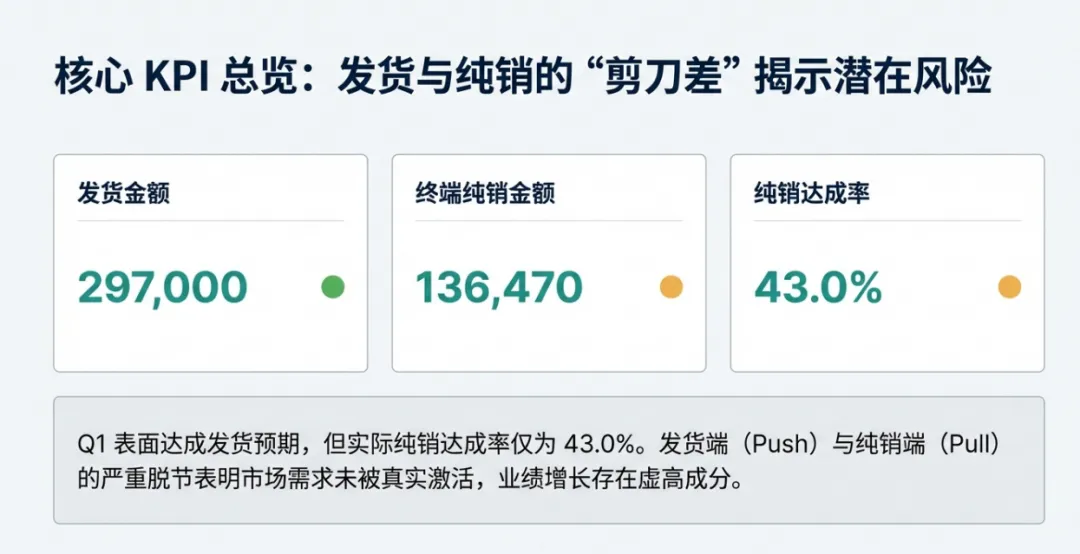This screenshot has height=554, width=1080.
Task: Click the 43.0% achievement rate figure
Action: (818, 287)
